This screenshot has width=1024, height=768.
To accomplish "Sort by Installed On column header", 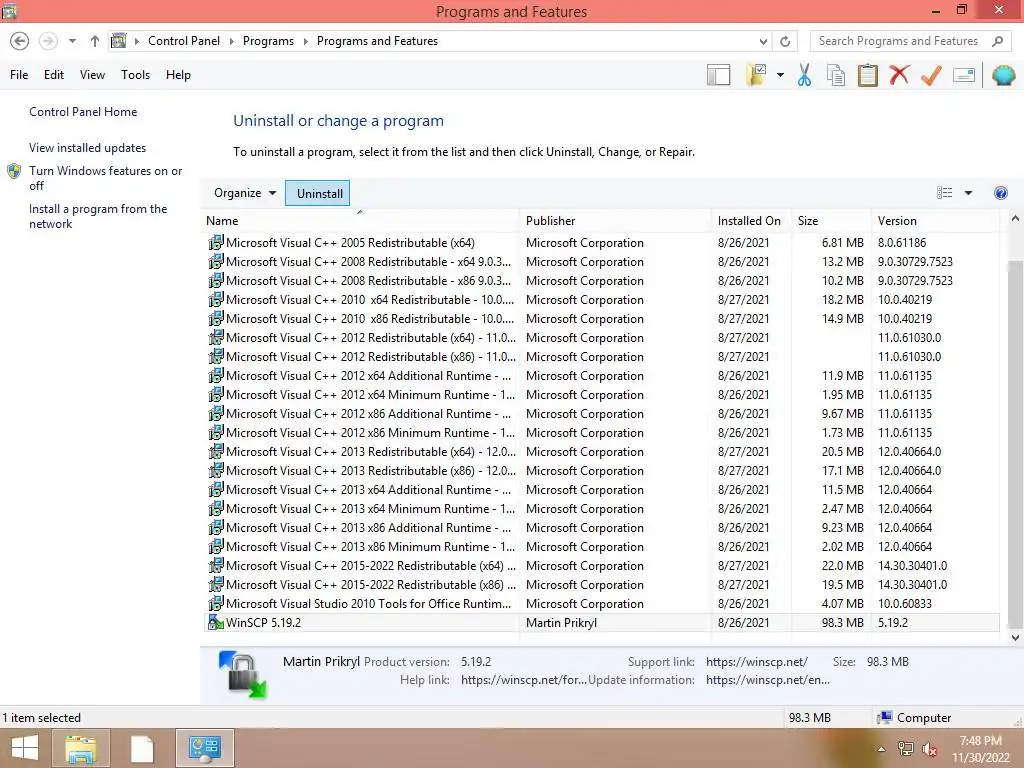I will [749, 221].
